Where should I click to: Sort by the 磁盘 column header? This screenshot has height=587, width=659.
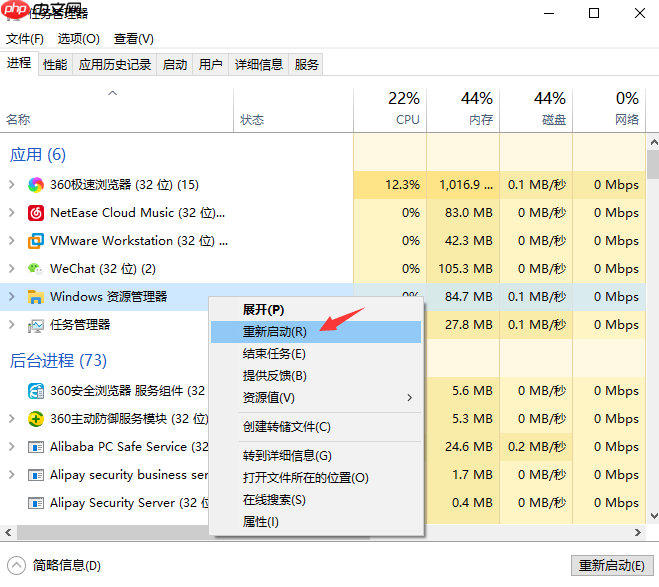click(x=536, y=111)
